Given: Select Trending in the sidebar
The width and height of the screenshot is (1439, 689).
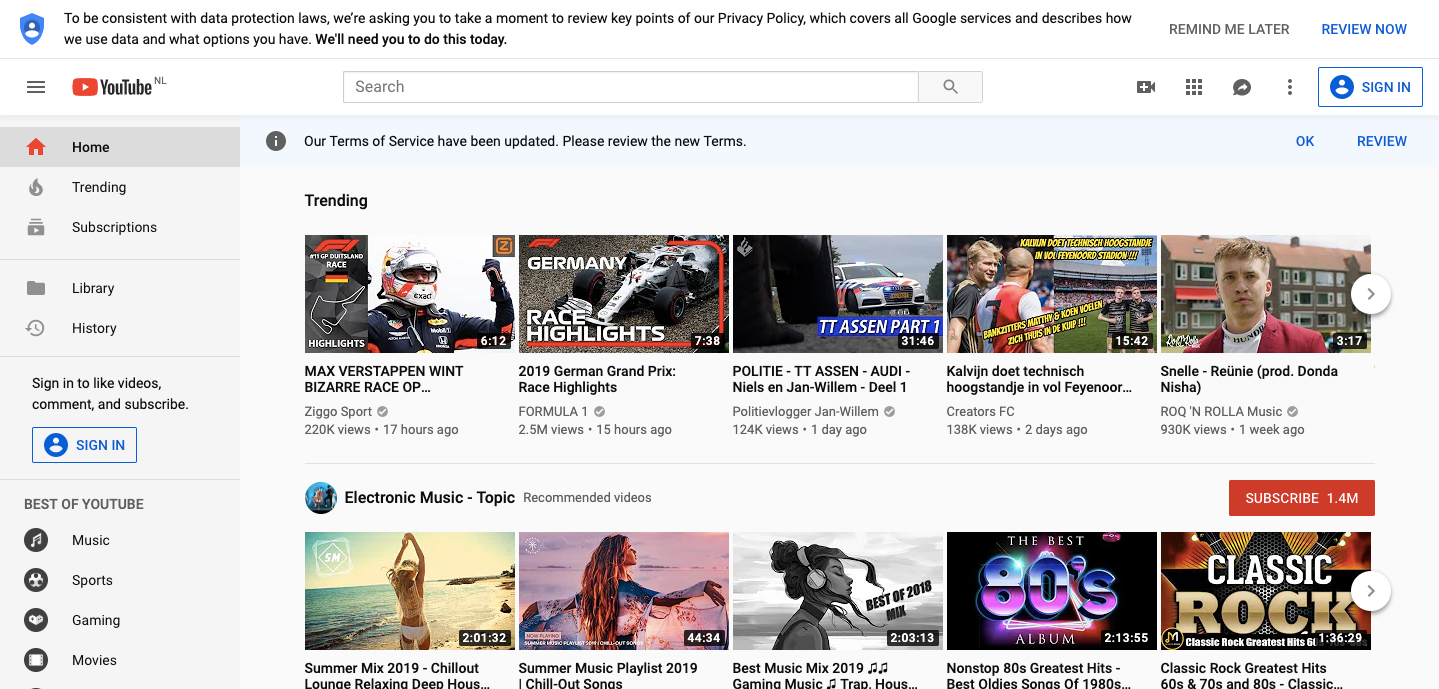Looking at the screenshot, I should pyautogui.click(x=120, y=187).
